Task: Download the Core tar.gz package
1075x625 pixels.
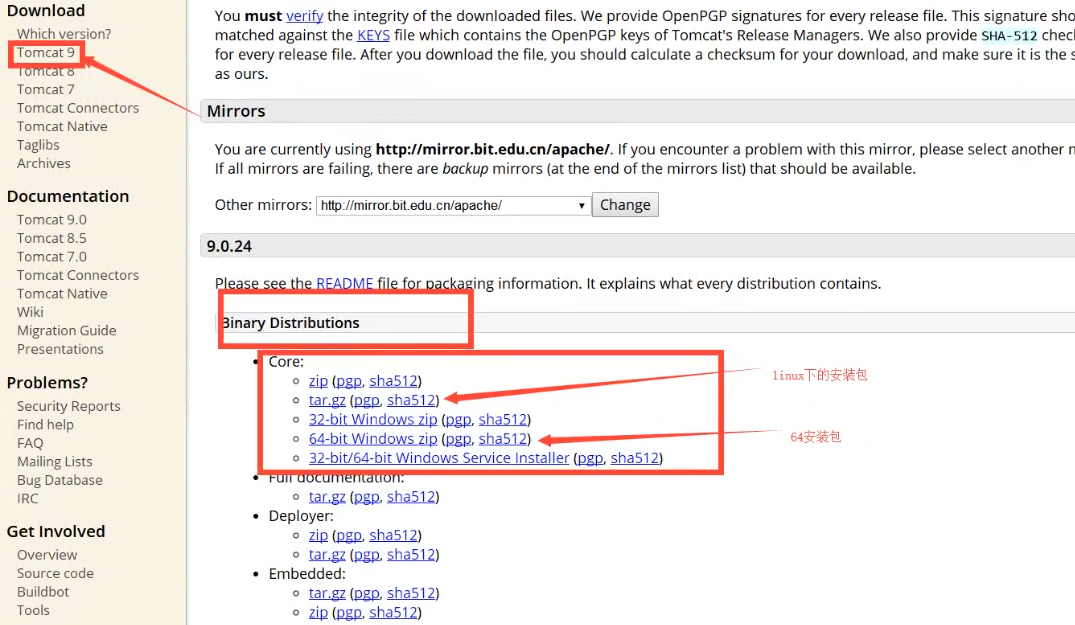Action: tap(327, 400)
